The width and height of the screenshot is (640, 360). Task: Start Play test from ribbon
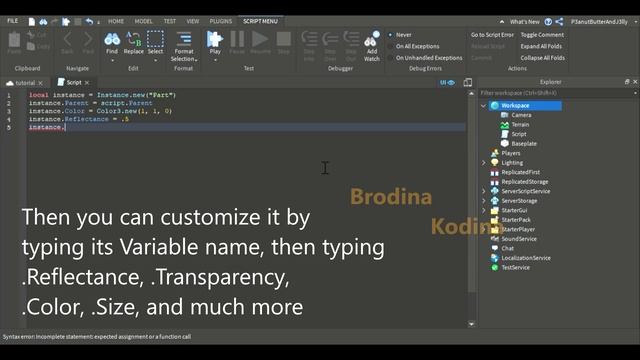tap(215, 39)
